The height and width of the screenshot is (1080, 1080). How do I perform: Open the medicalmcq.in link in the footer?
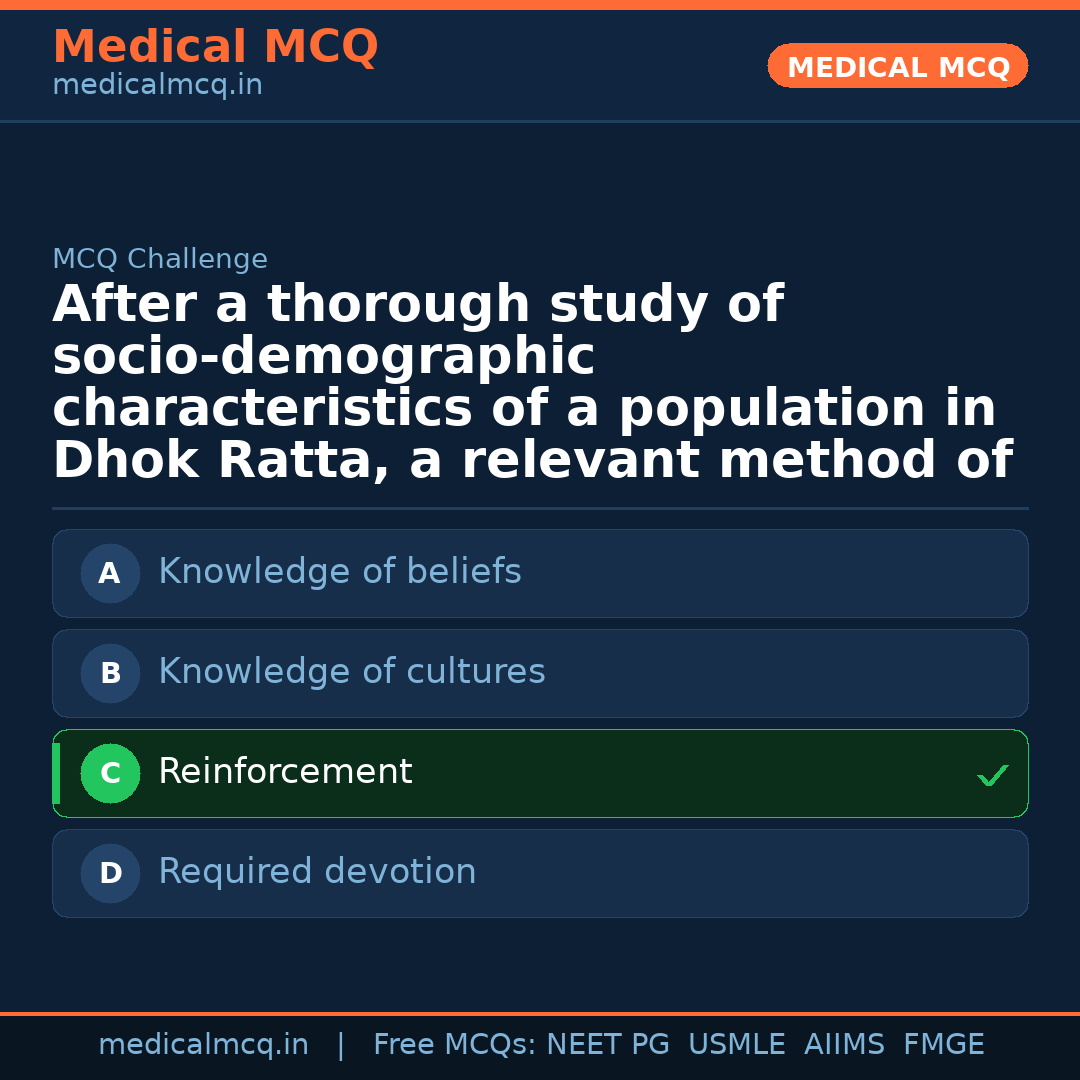pos(203,1045)
